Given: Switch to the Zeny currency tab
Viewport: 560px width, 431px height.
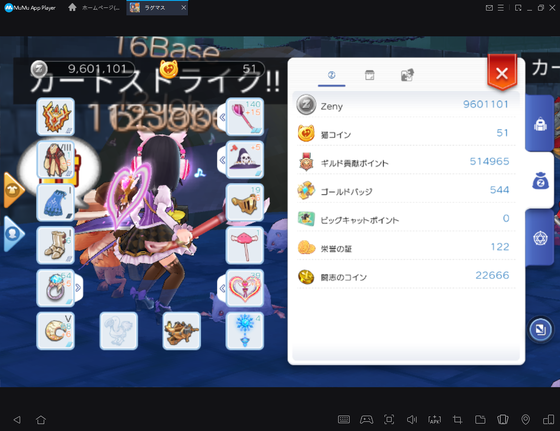Looking at the screenshot, I should coord(331,75).
